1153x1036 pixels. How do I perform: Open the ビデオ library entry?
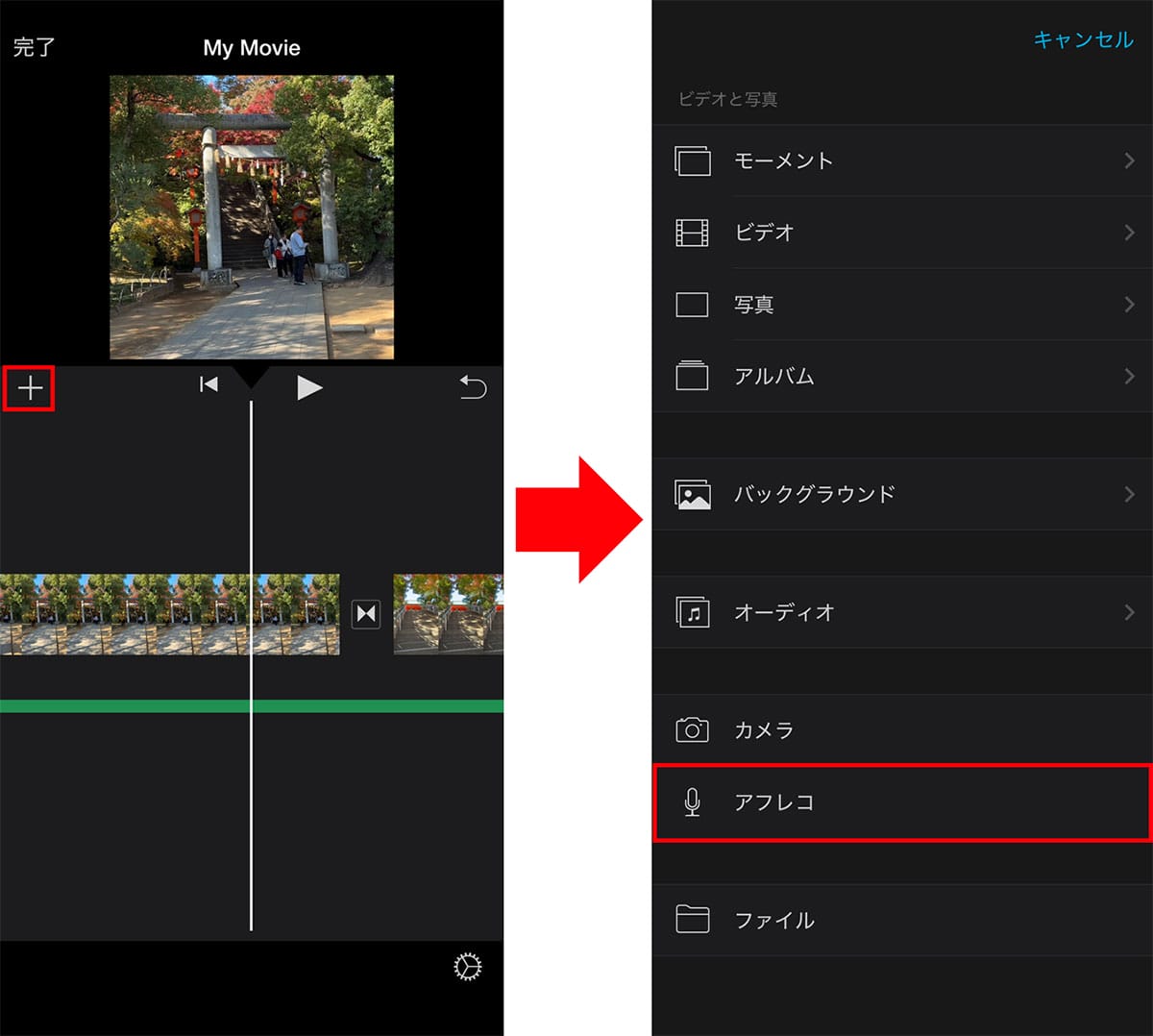coord(764,233)
